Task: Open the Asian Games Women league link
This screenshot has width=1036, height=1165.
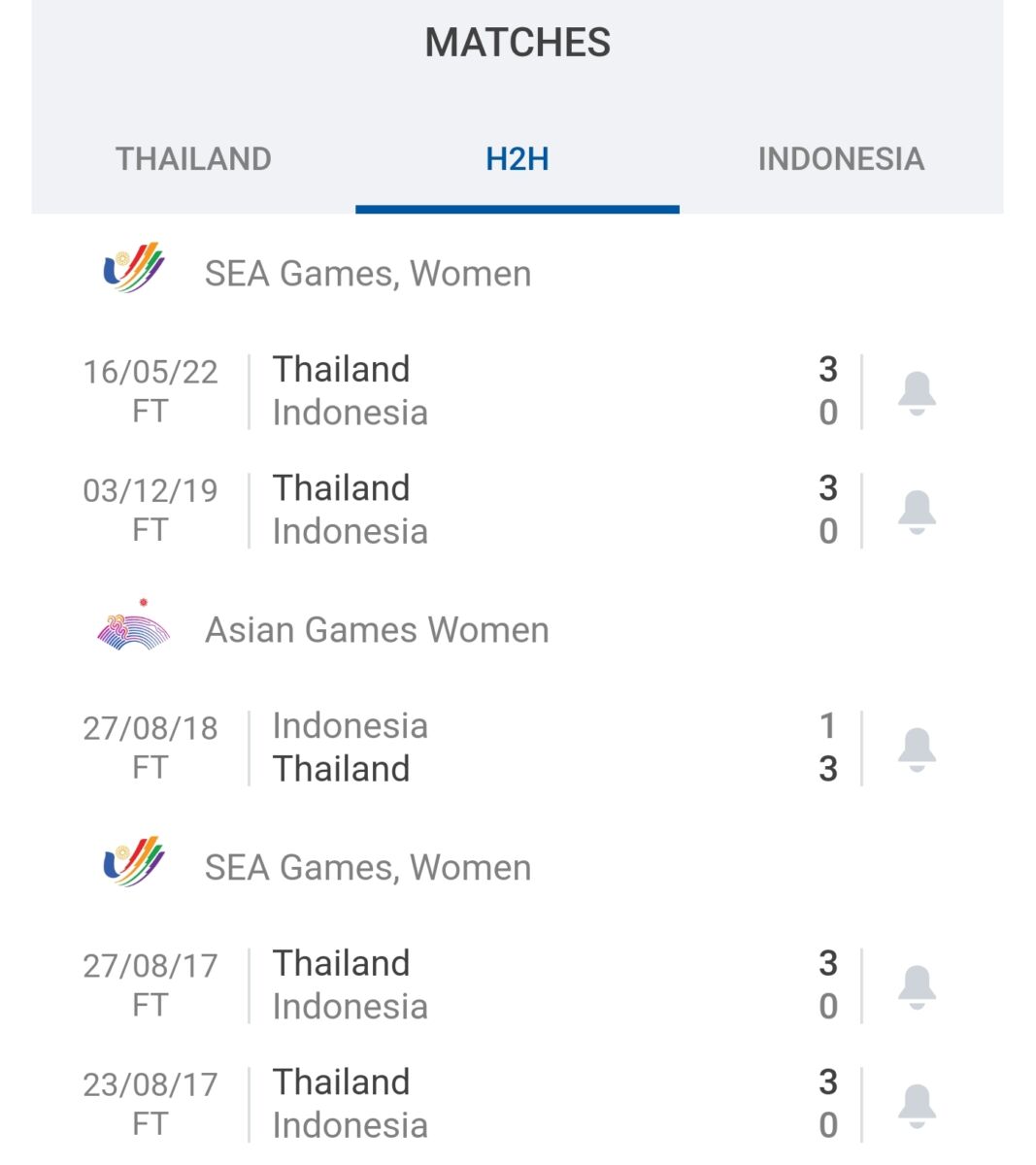Action: [x=377, y=630]
